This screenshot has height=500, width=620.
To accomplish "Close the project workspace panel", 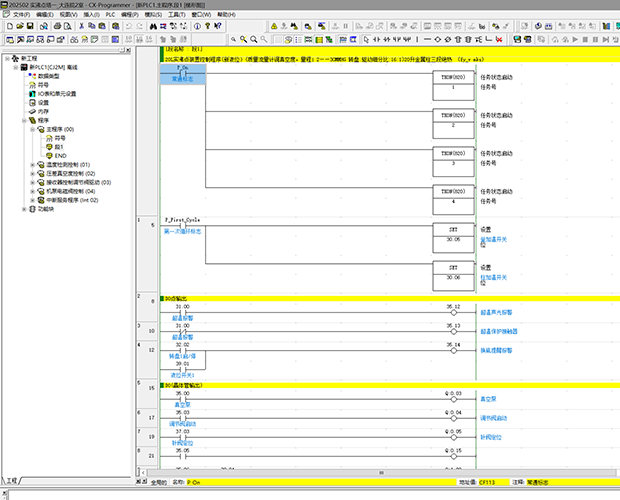I will pyautogui.click(x=128, y=50).
